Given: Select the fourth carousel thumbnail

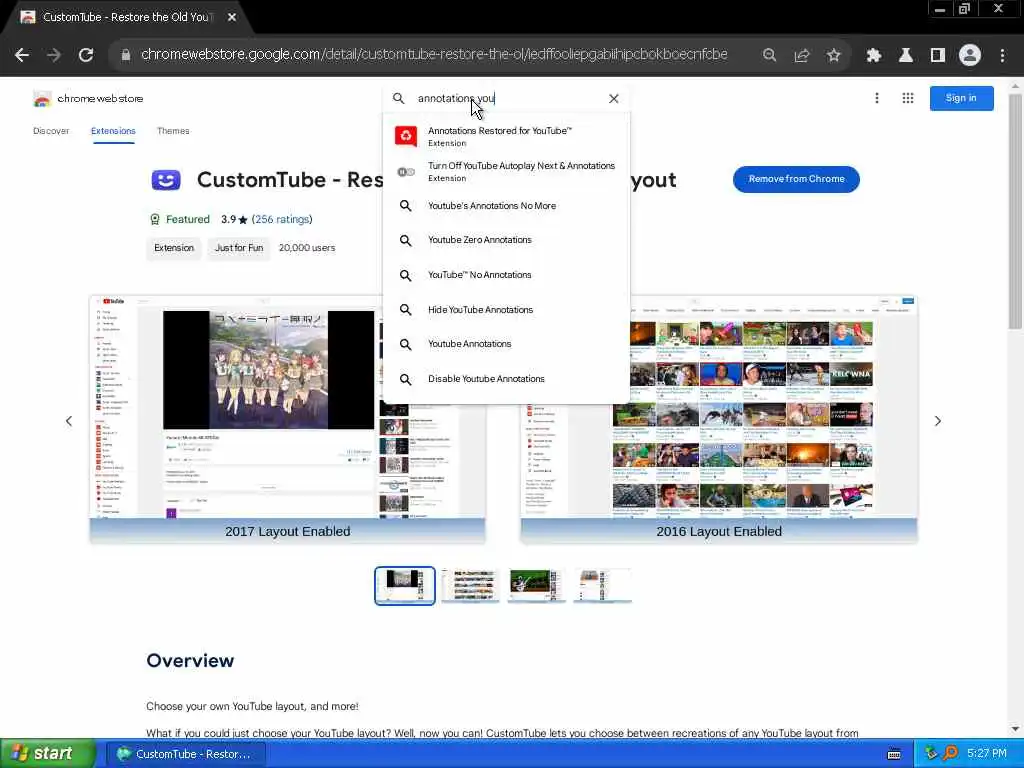Looking at the screenshot, I should point(602,586).
